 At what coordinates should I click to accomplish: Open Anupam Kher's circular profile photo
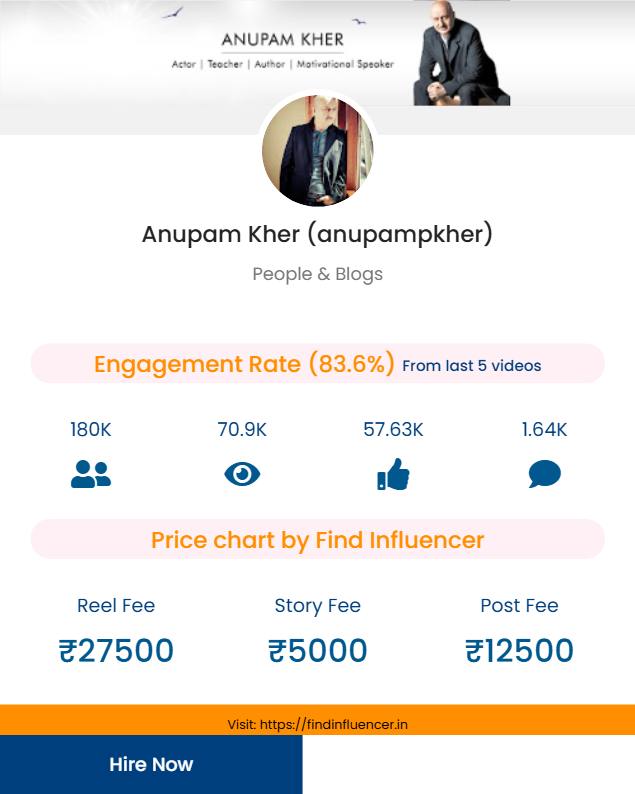click(x=318, y=151)
